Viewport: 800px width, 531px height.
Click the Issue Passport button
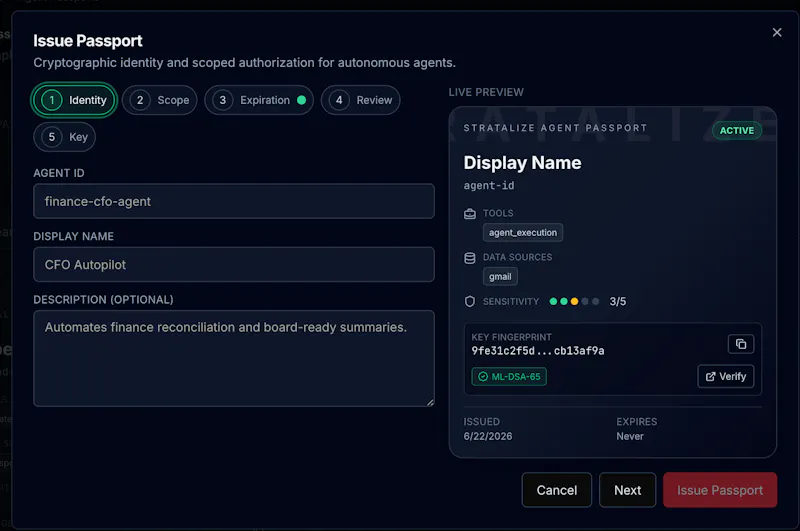click(x=720, y=490)
